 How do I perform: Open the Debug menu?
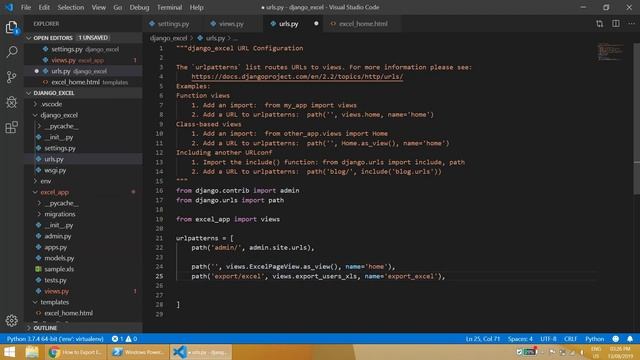(139, 7)
